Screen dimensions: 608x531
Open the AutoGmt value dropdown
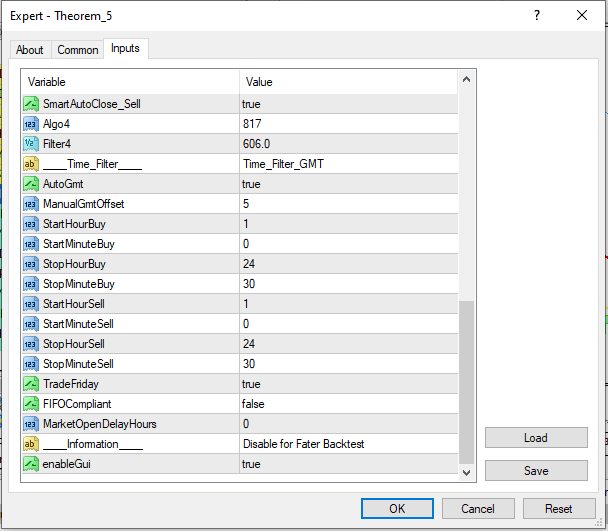(348, 184)
